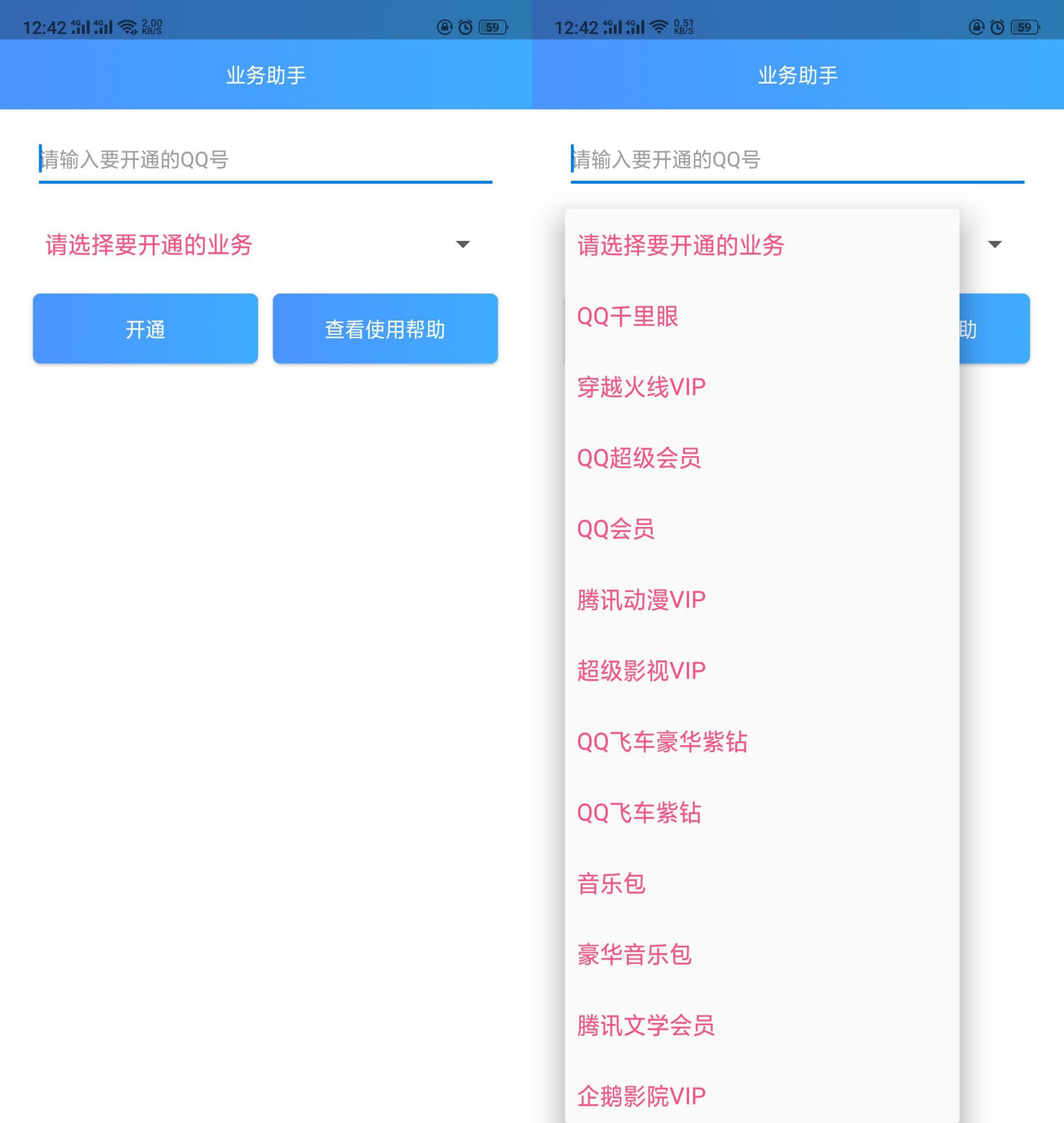Focus the QQ number input on left screen
The width and height of the screenshot is (1064, 1123).
coord(265,160)
